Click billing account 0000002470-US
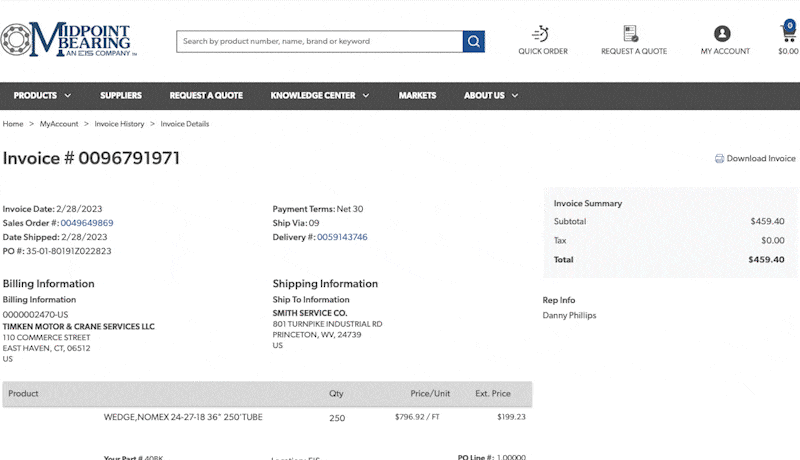Screen dimensions: 800x460 click(35, 315)
